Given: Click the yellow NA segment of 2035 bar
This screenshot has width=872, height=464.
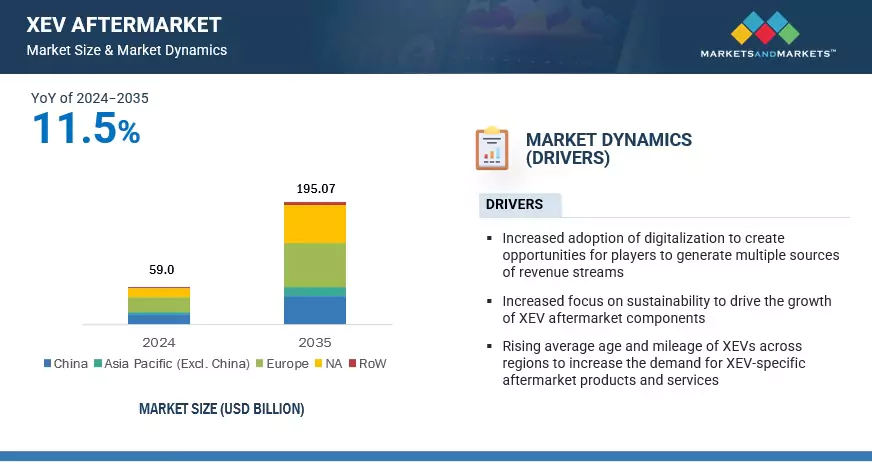Looking at the screenshot, I should click(x=315, y=224).
